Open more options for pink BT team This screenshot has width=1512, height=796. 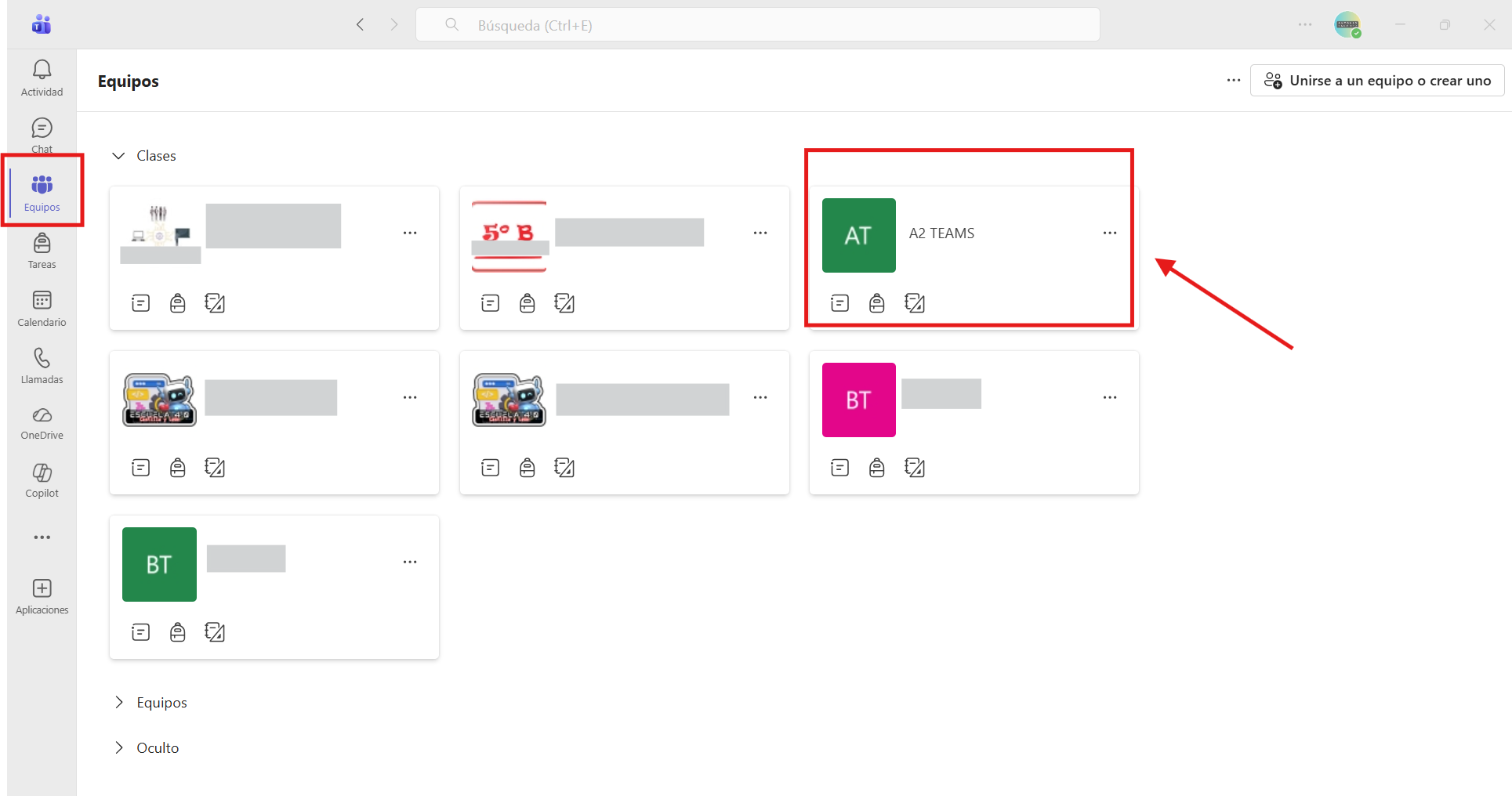click(1110, 397)
